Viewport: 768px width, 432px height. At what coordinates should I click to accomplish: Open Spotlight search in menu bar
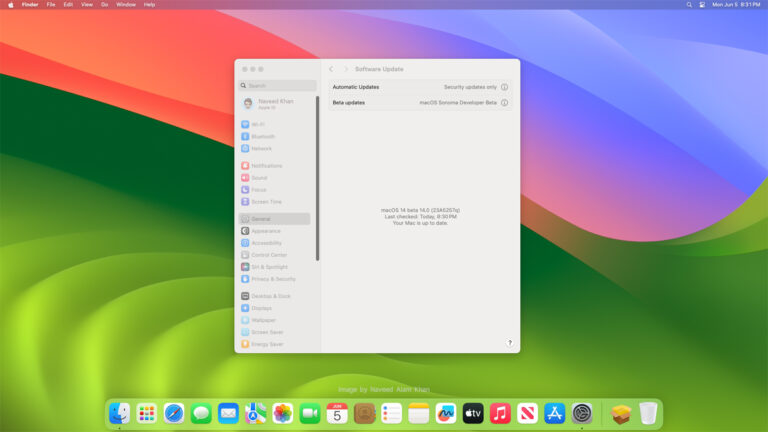[x=689, y=4]
